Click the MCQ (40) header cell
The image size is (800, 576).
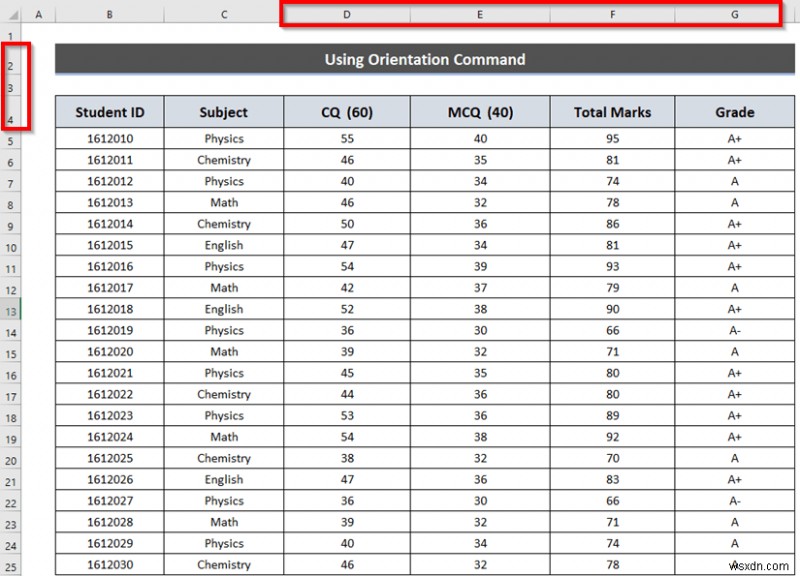point(479,111)
